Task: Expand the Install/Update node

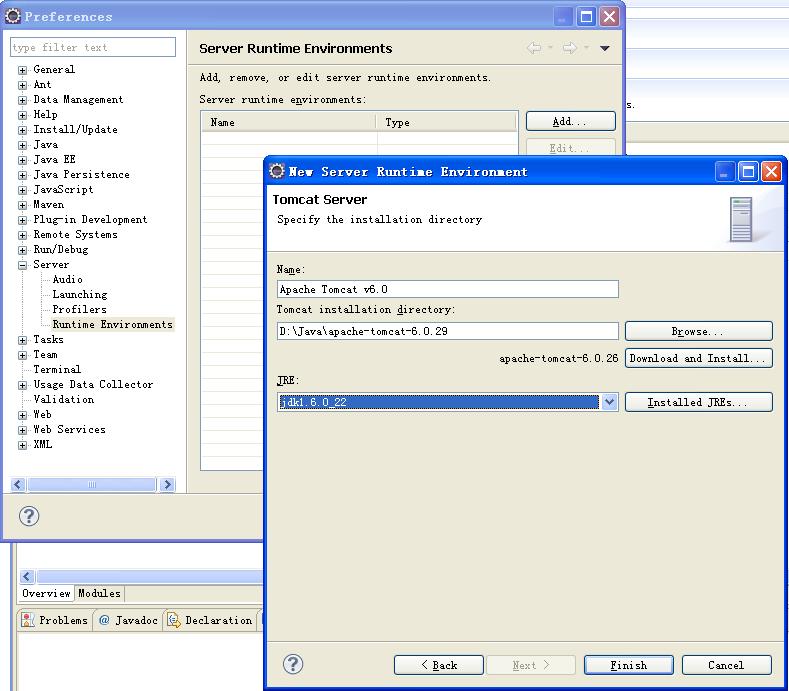Action: 22,130
